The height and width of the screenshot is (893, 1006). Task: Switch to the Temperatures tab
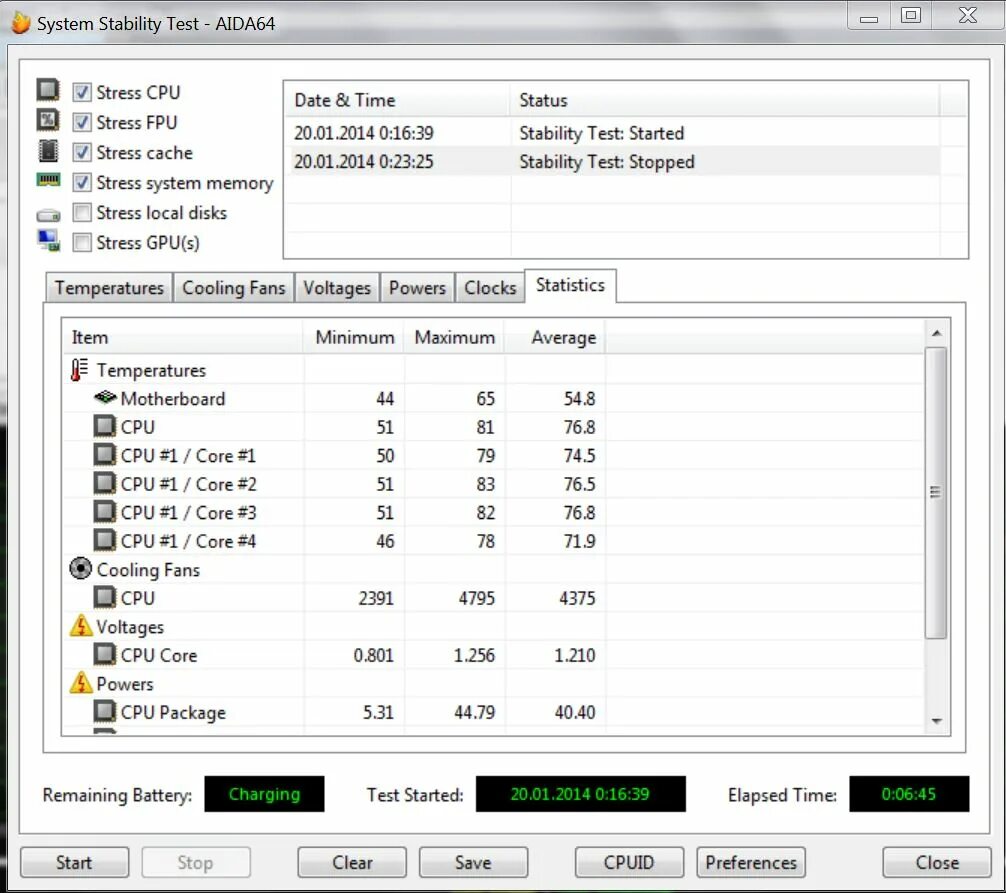tap(109, 287)
